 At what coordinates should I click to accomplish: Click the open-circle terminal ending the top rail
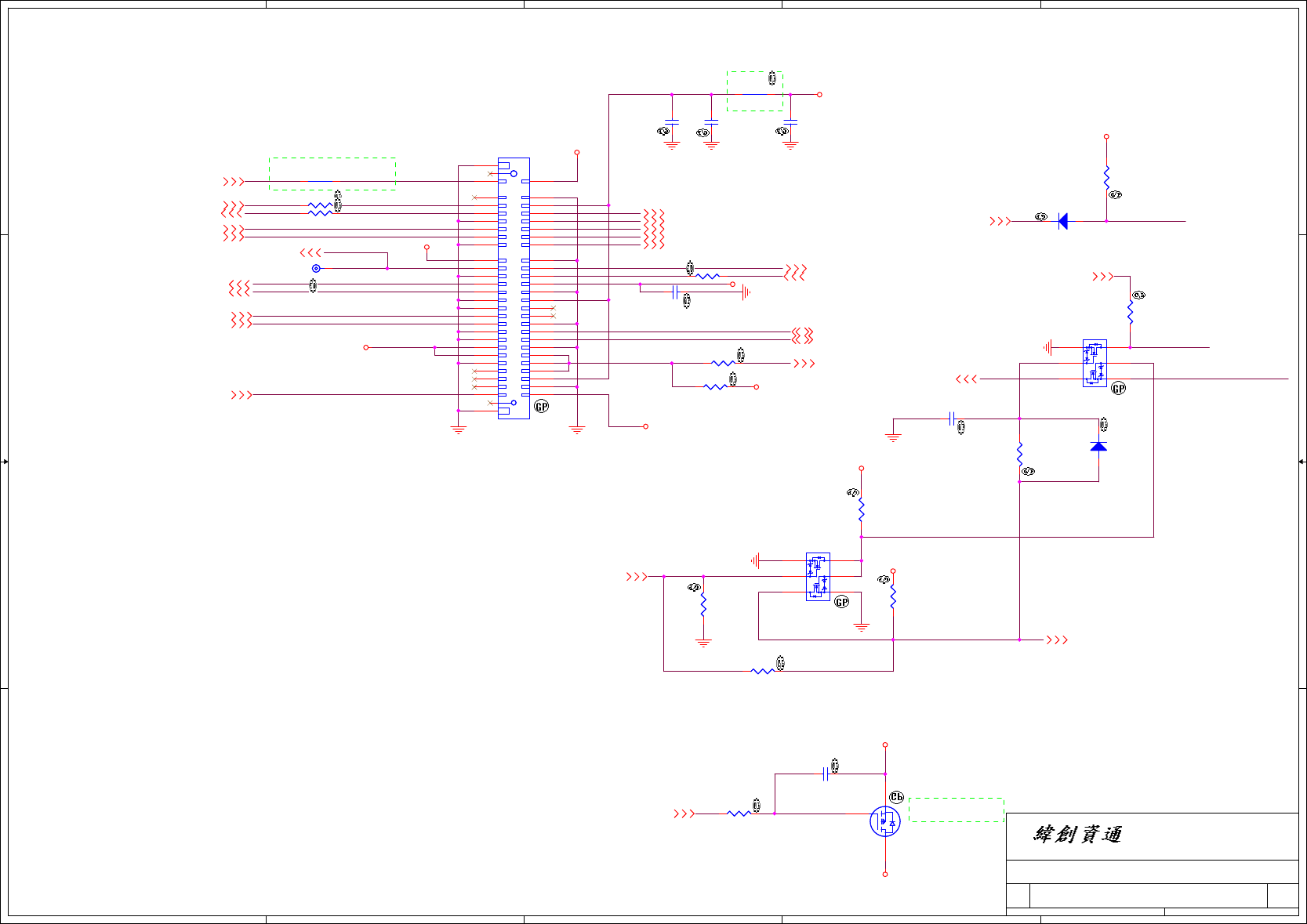819,94
